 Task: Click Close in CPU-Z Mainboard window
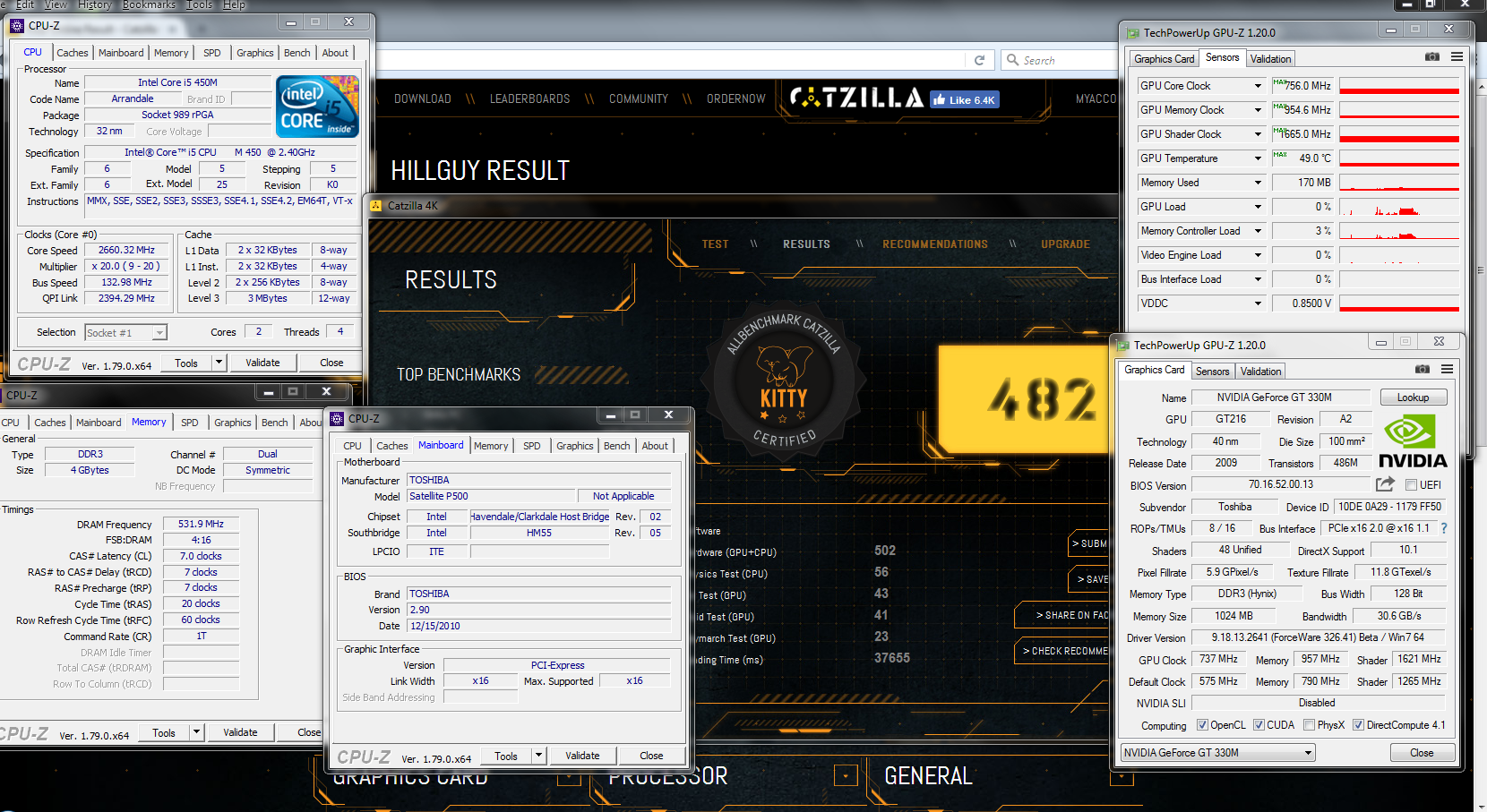pyautogui.click(x=651, y=756)
